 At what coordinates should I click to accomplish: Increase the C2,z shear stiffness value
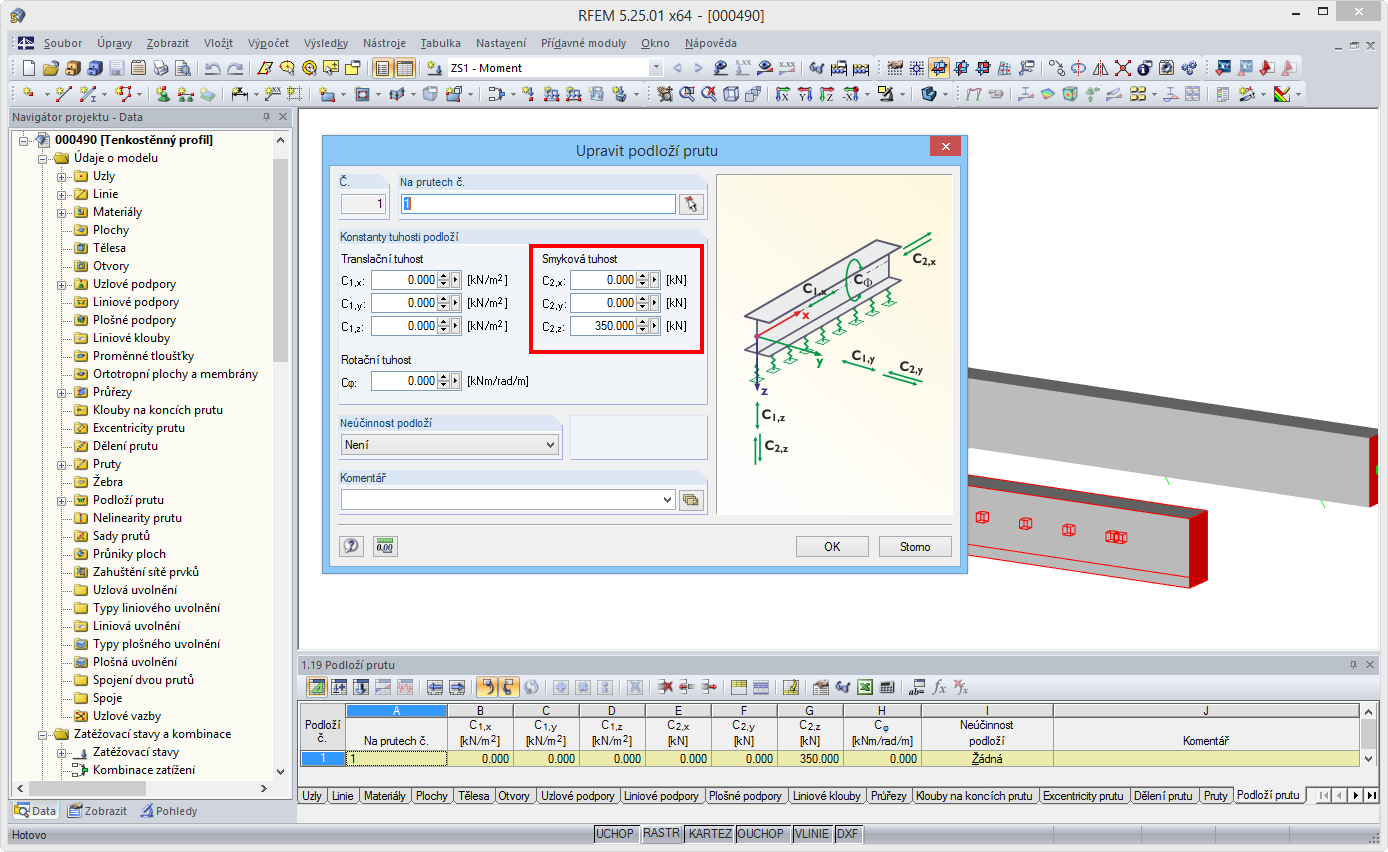tap(643, 322)
